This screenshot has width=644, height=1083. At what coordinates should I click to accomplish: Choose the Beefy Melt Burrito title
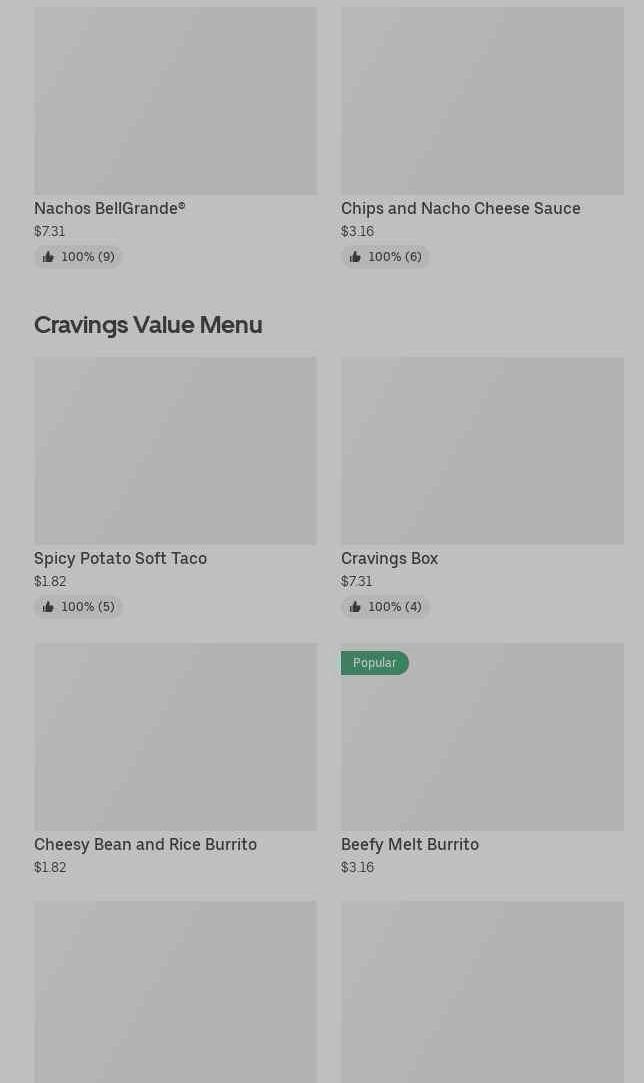(409, 844)
